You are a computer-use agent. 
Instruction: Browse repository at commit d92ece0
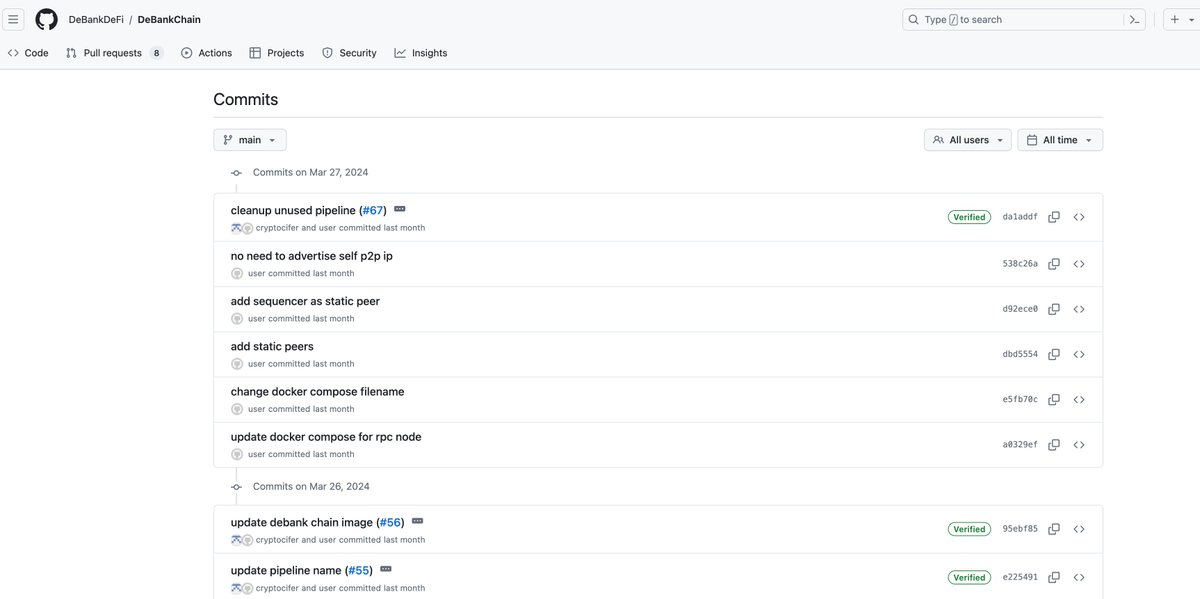coord(1079,309)
